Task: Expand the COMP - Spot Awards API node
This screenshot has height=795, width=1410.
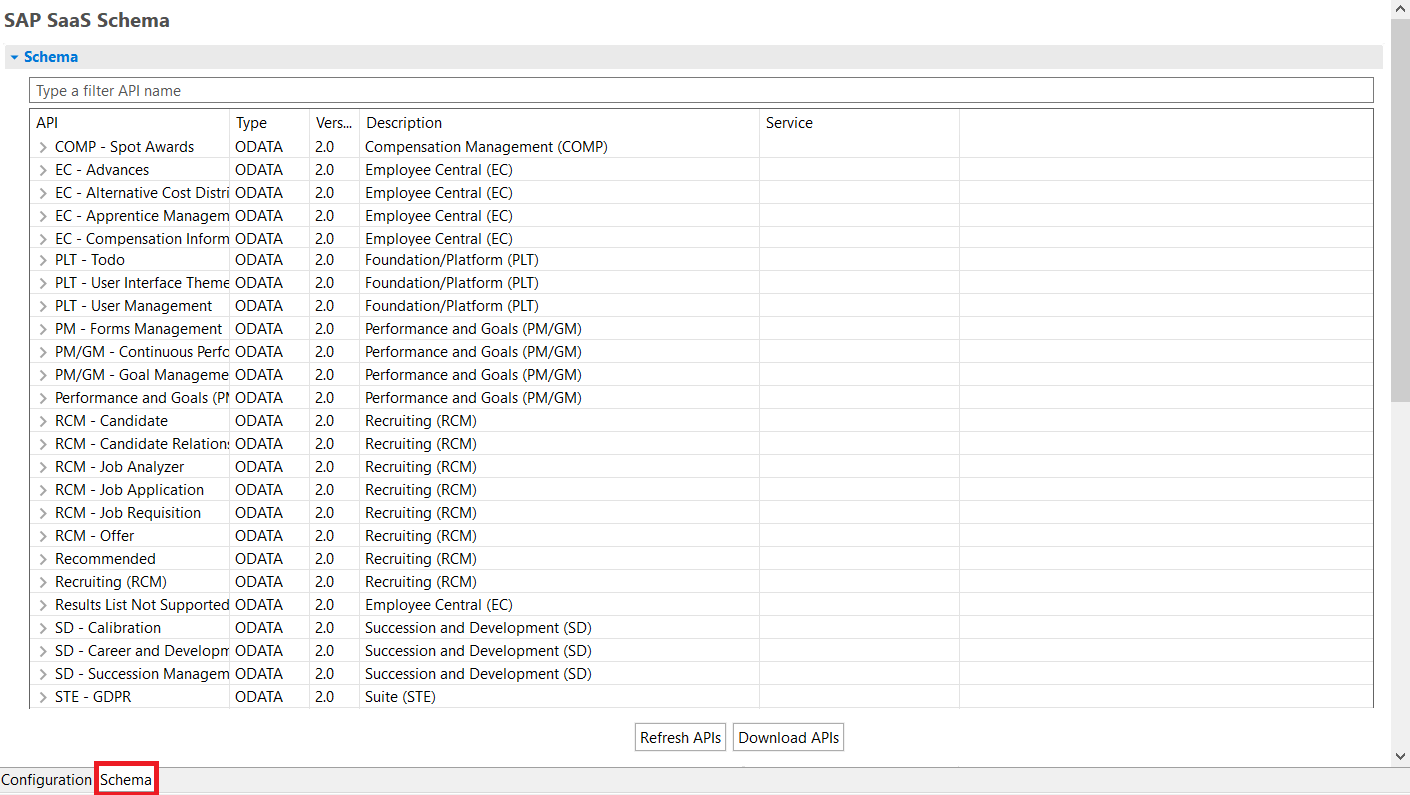Action: [42, 146]
